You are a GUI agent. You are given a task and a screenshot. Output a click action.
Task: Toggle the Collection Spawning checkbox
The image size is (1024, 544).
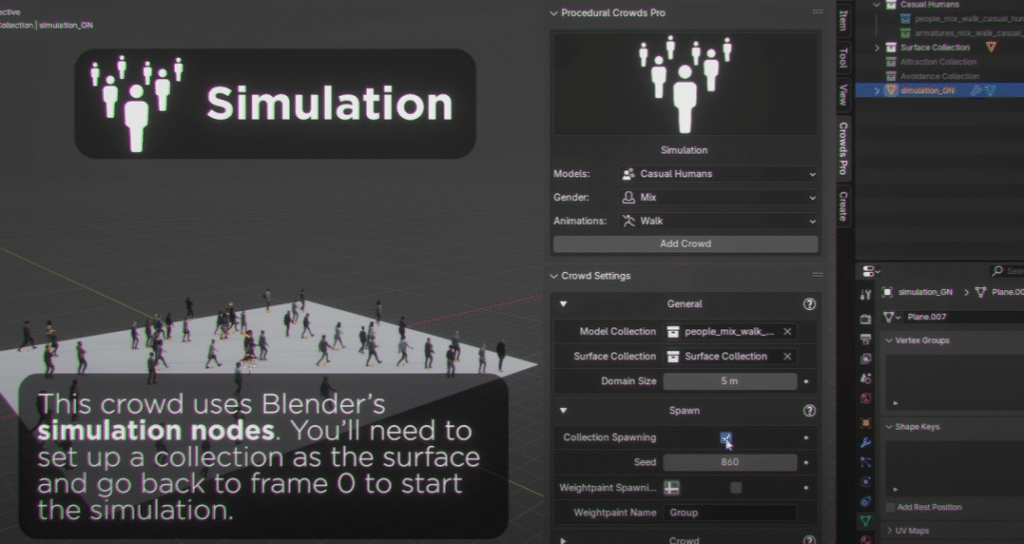coord(727,438)
